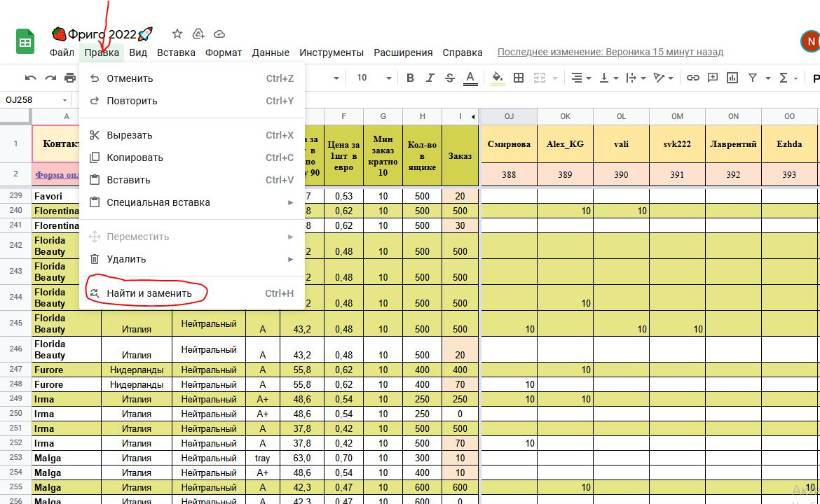Open the fill color picker

click(497, 78)
